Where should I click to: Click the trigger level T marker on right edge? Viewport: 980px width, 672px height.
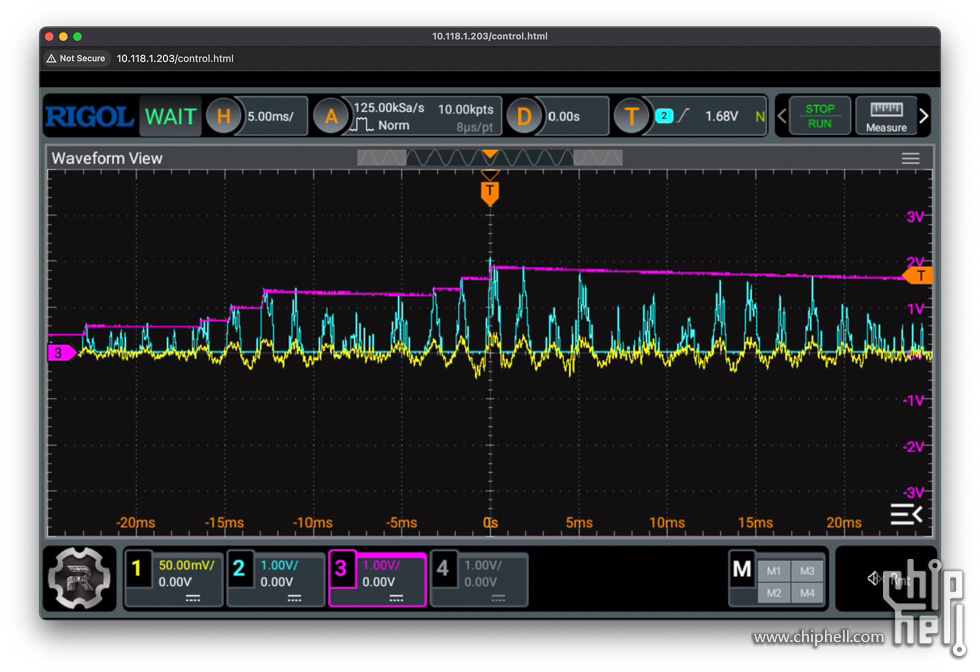[919, 276]
